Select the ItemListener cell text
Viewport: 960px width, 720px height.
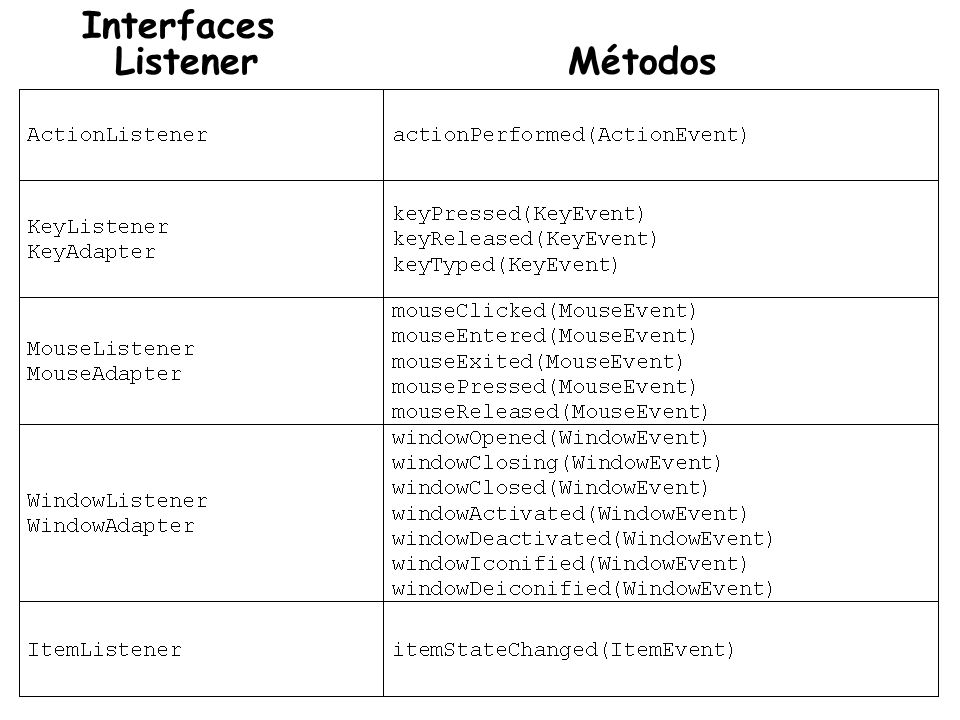pyautogui.click(x=105, y=650)
